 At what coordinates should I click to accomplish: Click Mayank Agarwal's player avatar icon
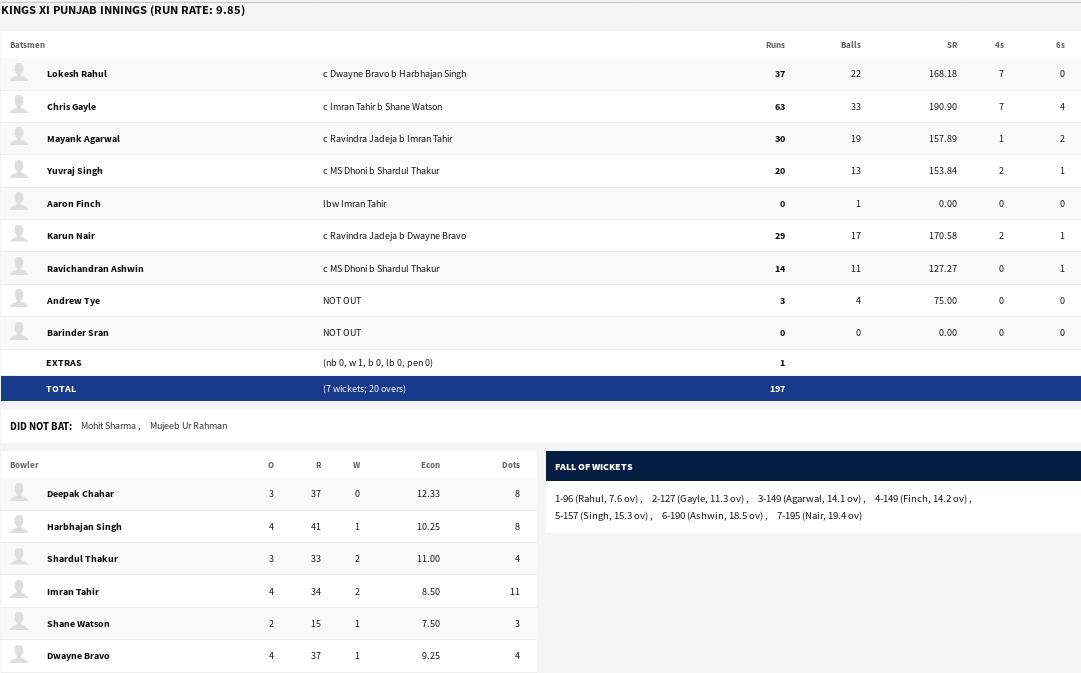pyautogui.click(x=19, y=137)
